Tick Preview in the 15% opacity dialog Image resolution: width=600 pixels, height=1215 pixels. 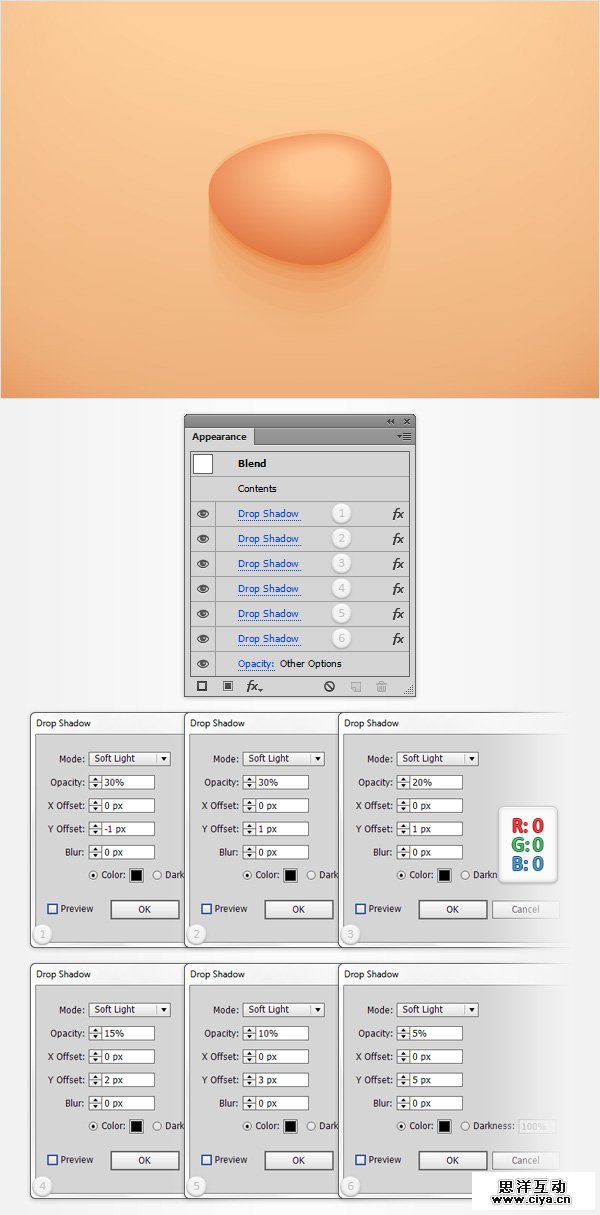pyautogui.click(x=53, y=1160)
